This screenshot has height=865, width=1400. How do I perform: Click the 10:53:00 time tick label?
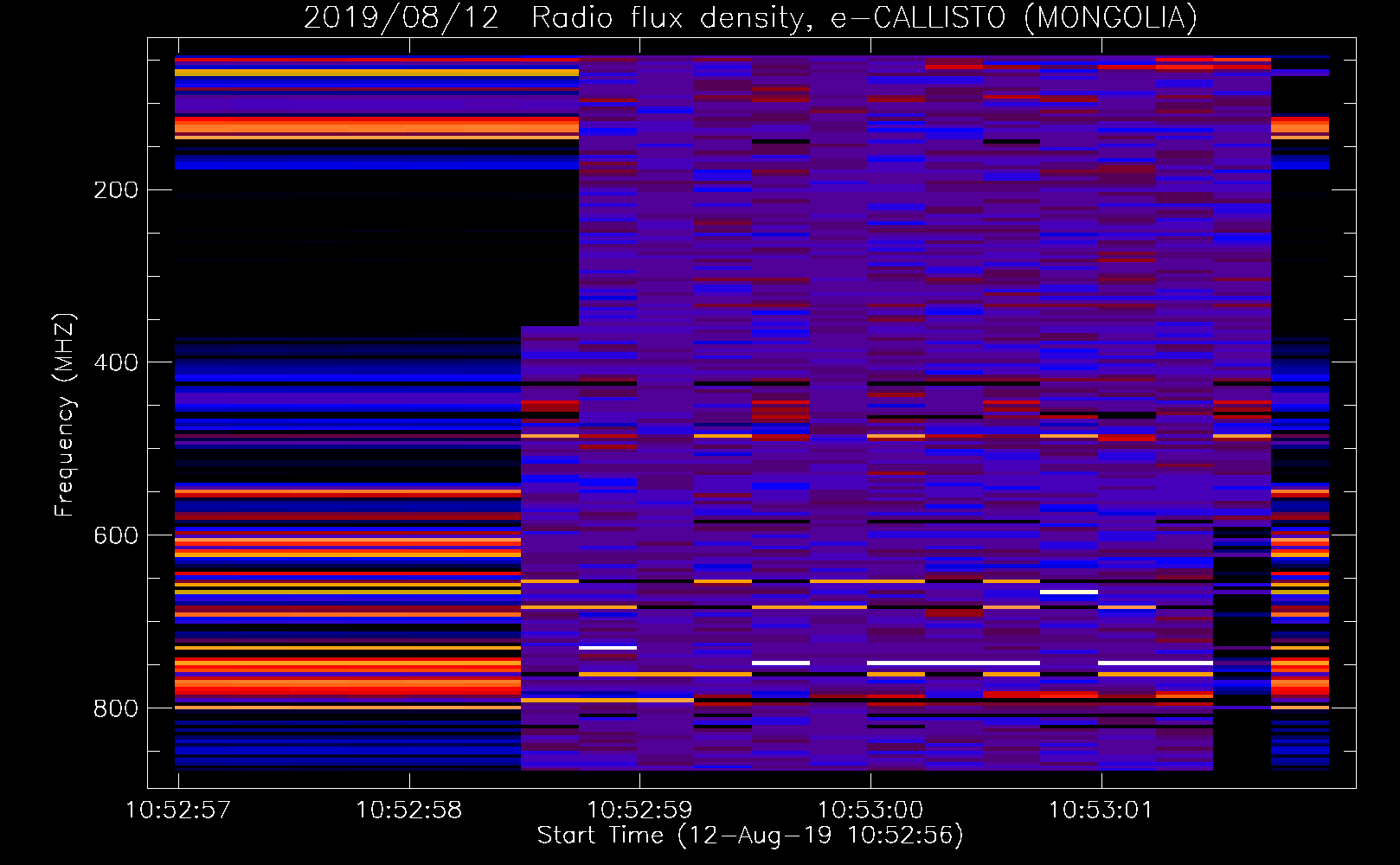pos(870,811)
